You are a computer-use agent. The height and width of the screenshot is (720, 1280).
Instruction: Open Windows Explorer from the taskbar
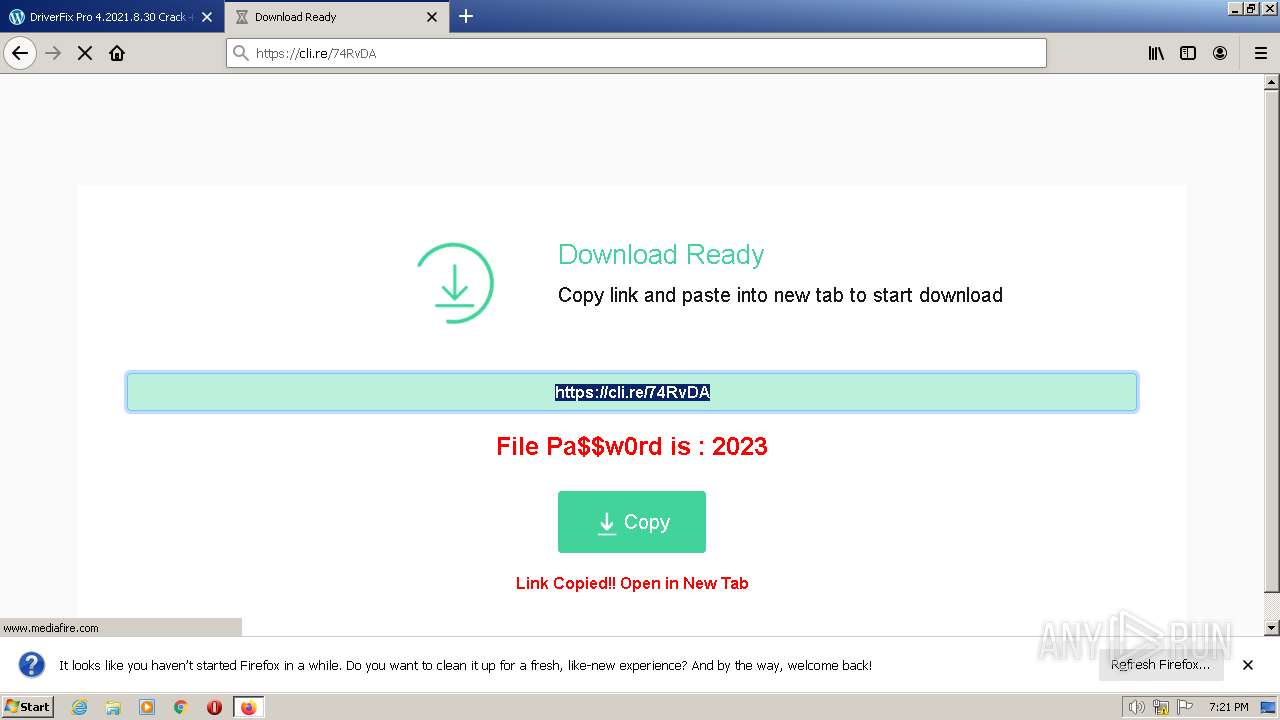pyautogui.click(x=113, y=707)
